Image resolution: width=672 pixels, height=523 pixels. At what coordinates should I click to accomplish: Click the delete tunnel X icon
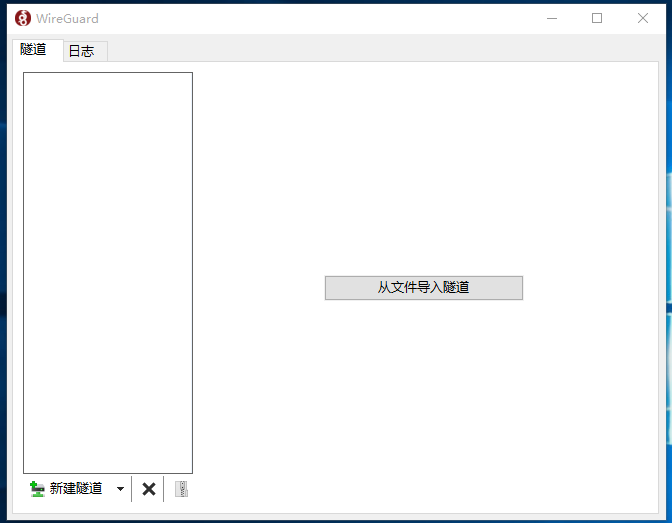click(x=149, y=489)
